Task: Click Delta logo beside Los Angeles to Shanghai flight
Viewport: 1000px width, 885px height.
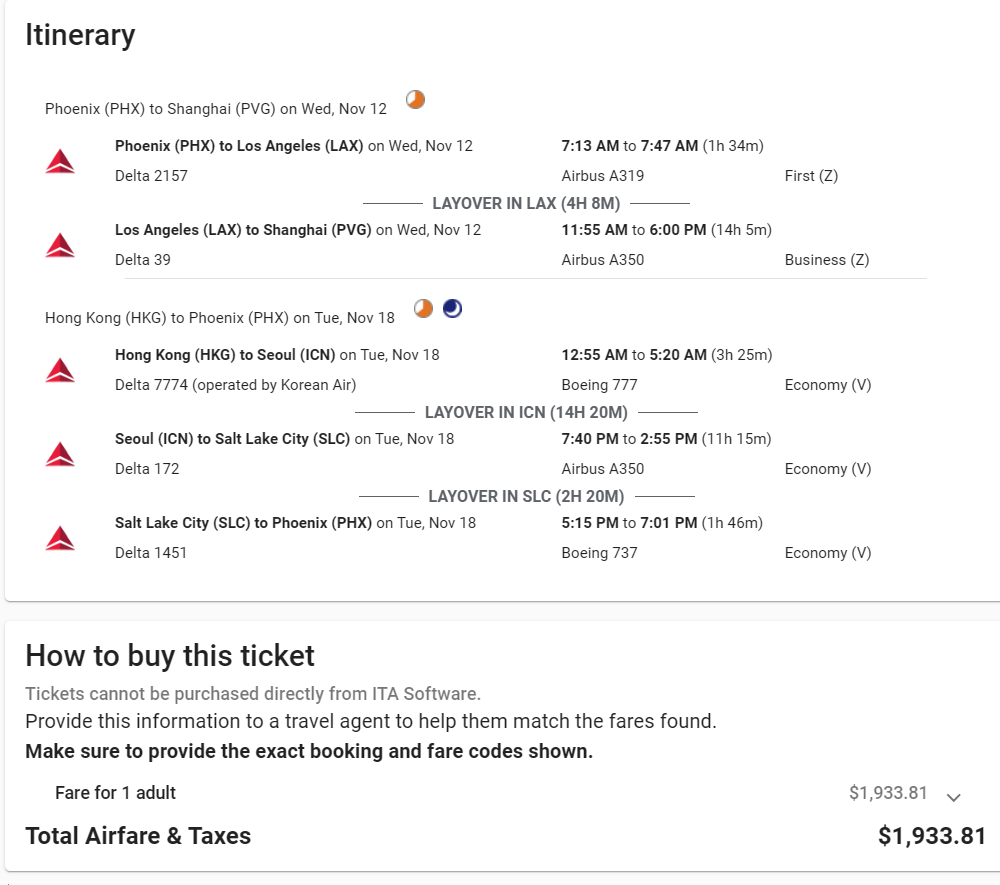Action: [60, 245]
